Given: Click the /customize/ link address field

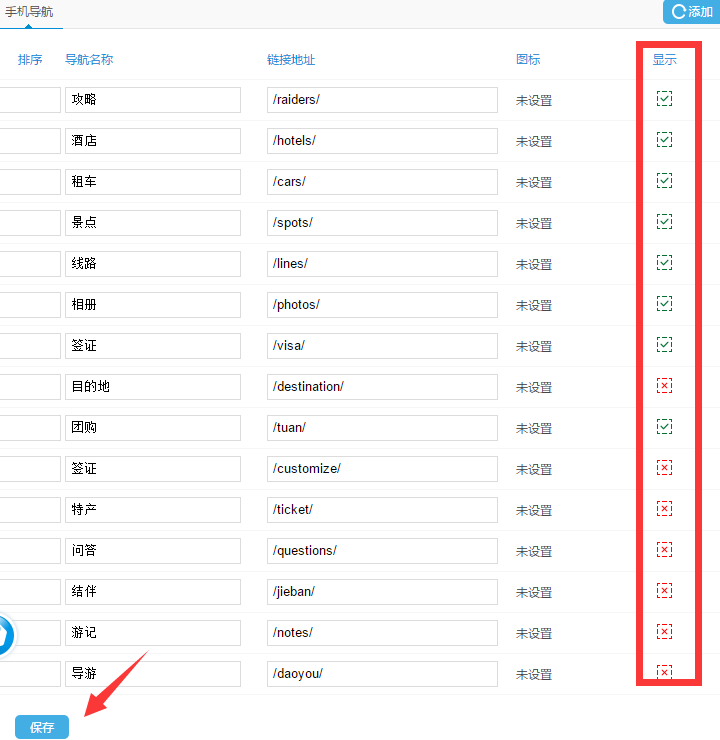Looking at the screenshot, I should (382, 469).
